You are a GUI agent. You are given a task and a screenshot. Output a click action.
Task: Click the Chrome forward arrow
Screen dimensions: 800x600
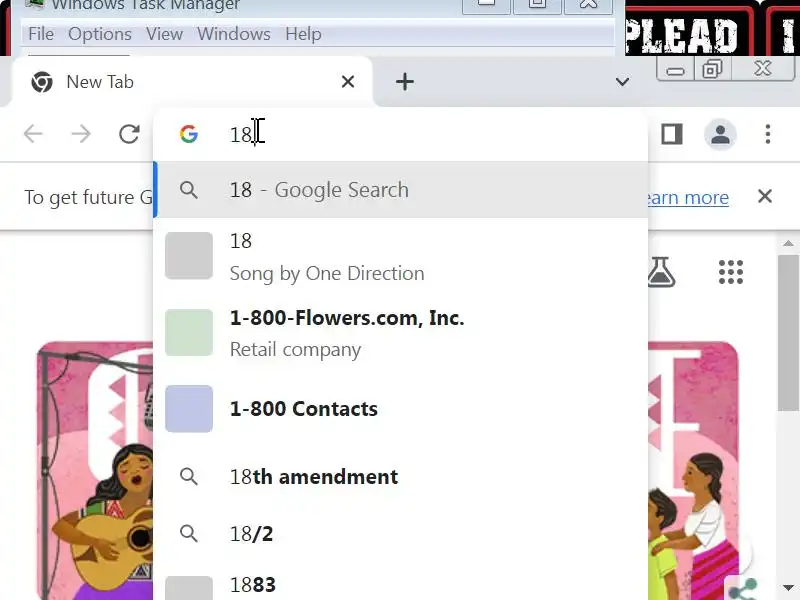81,134
